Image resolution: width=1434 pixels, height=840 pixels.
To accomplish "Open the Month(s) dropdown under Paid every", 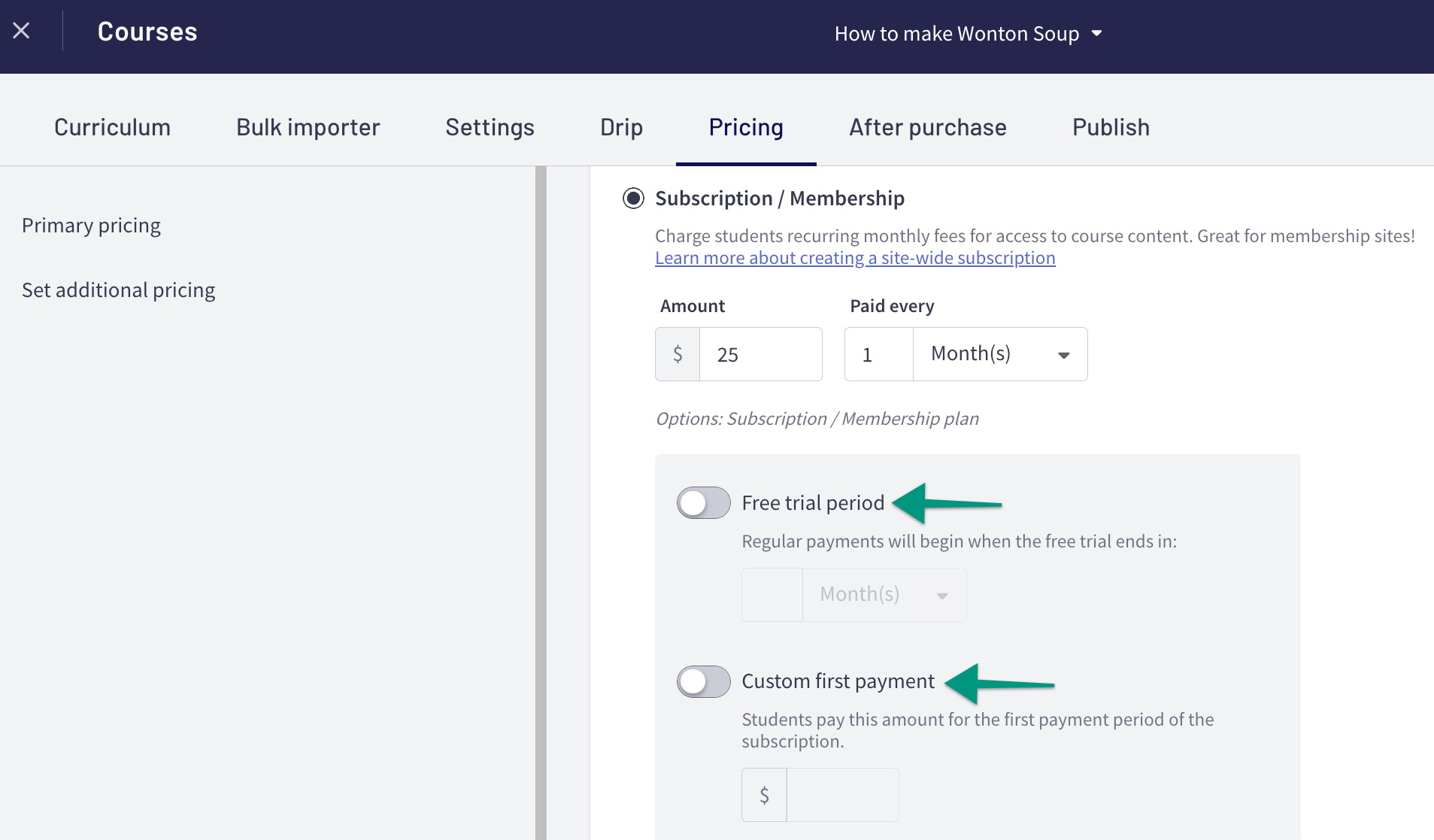I will point(999,353).
